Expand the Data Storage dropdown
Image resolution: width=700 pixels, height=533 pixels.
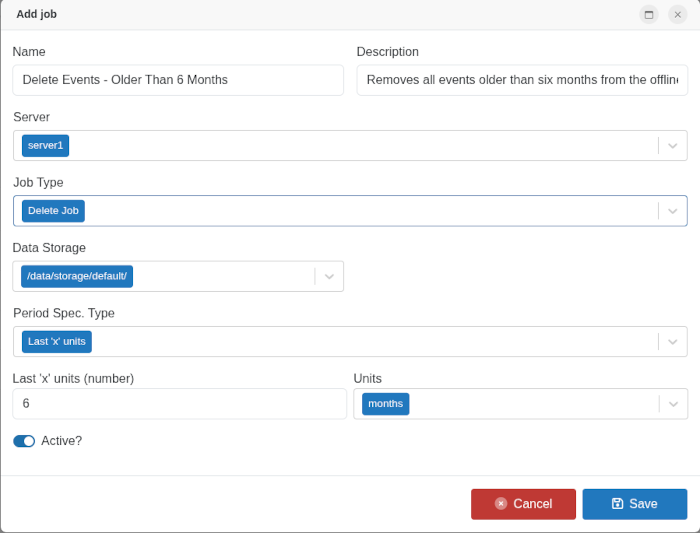click(x=329, y=276)
